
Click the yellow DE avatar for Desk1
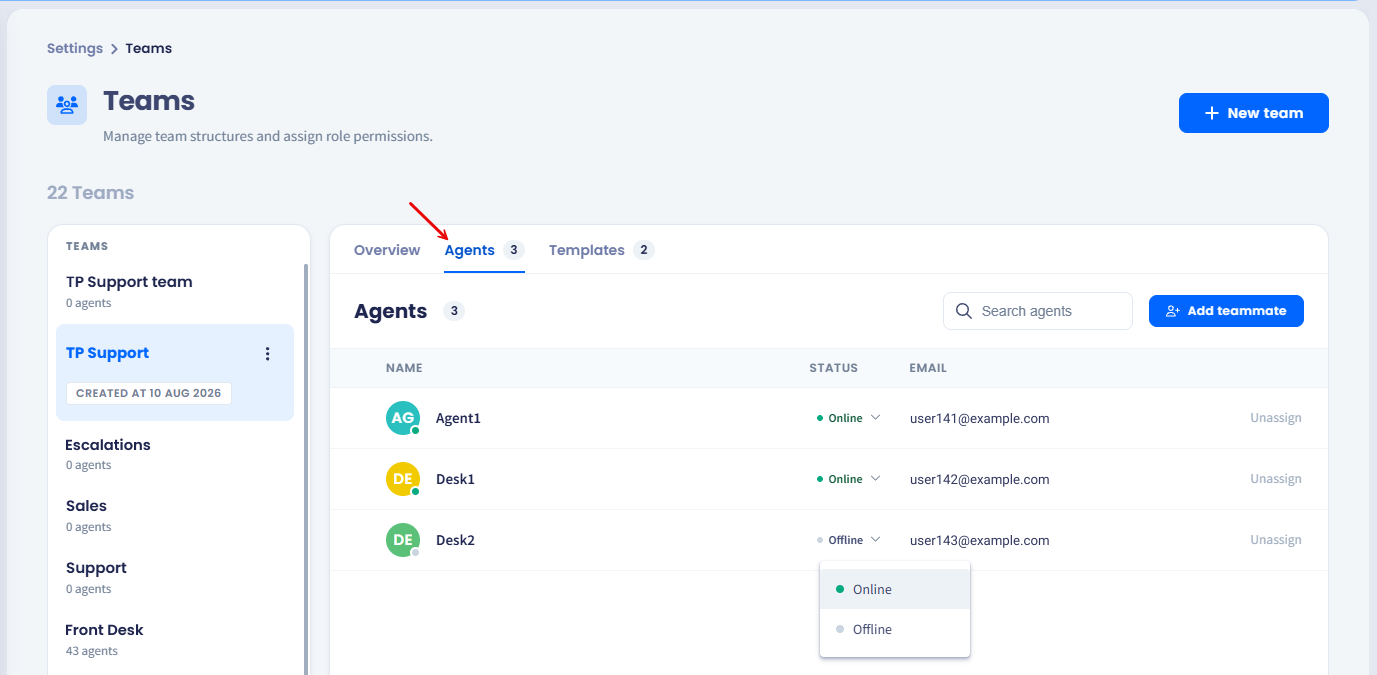tap(403, 479)
